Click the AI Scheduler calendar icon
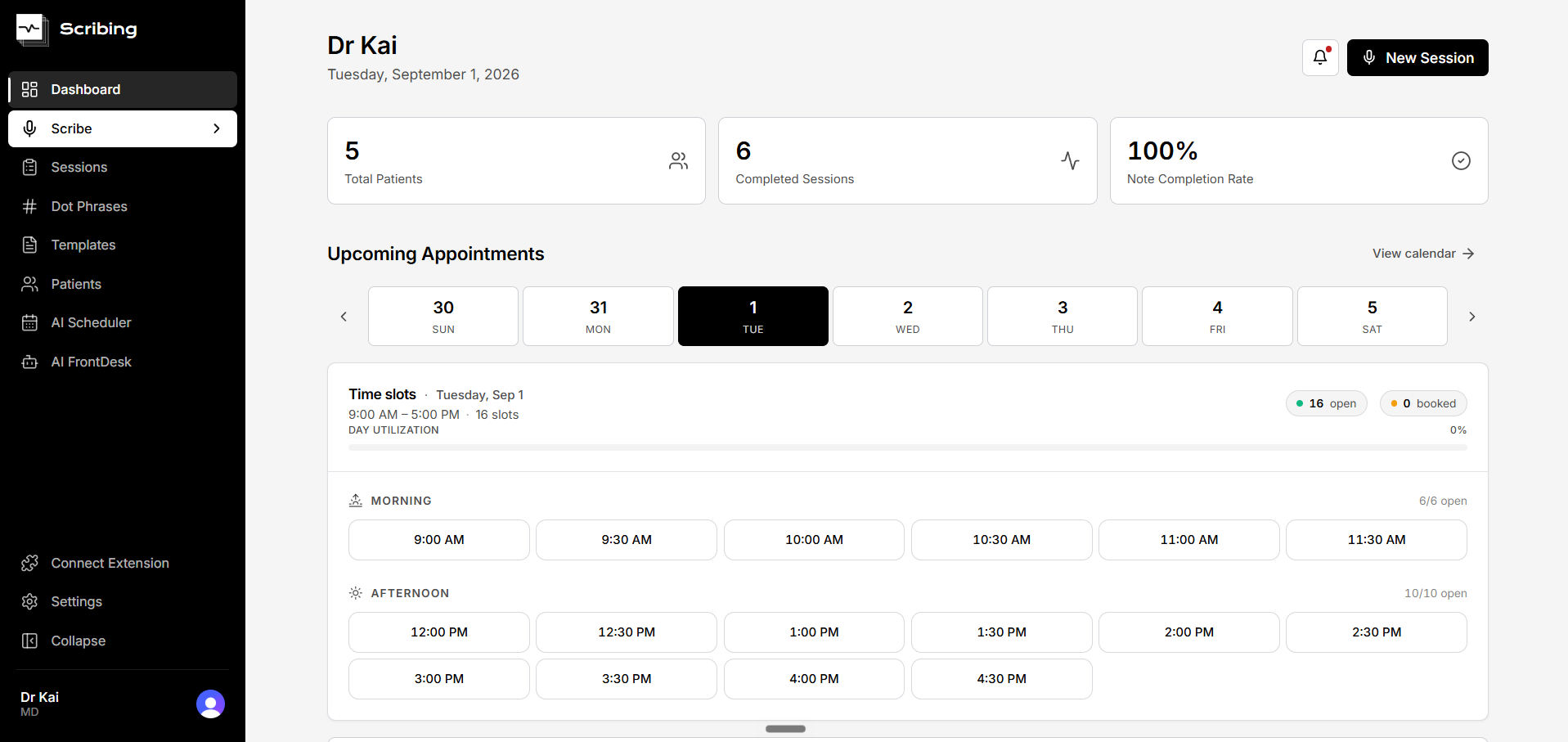Image resolution: width=1568 pixels, height=742 pixels. pos(29,322)
